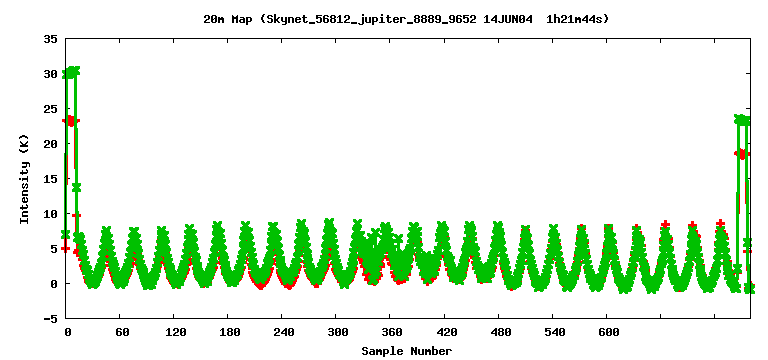Click the Intensity (K) y-axis label
The image size is (768, 360).
[24, 179]
